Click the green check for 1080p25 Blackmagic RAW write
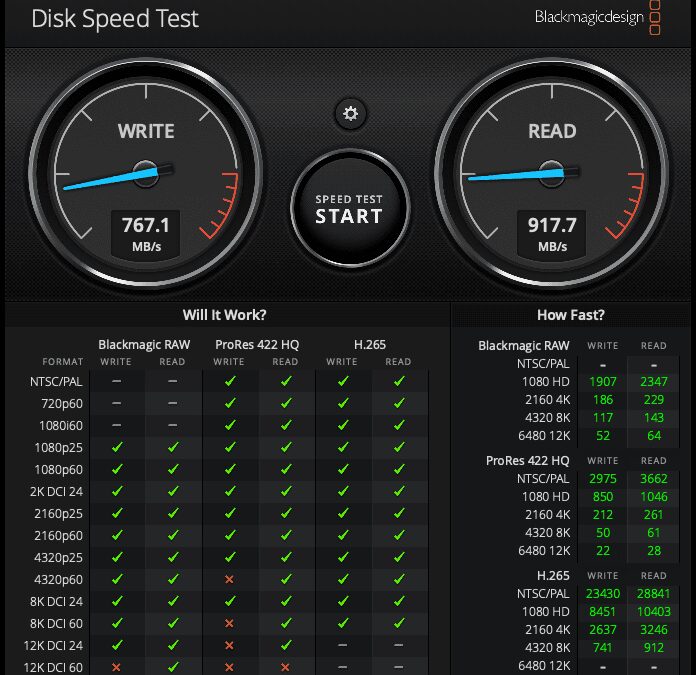 point(116,447)
